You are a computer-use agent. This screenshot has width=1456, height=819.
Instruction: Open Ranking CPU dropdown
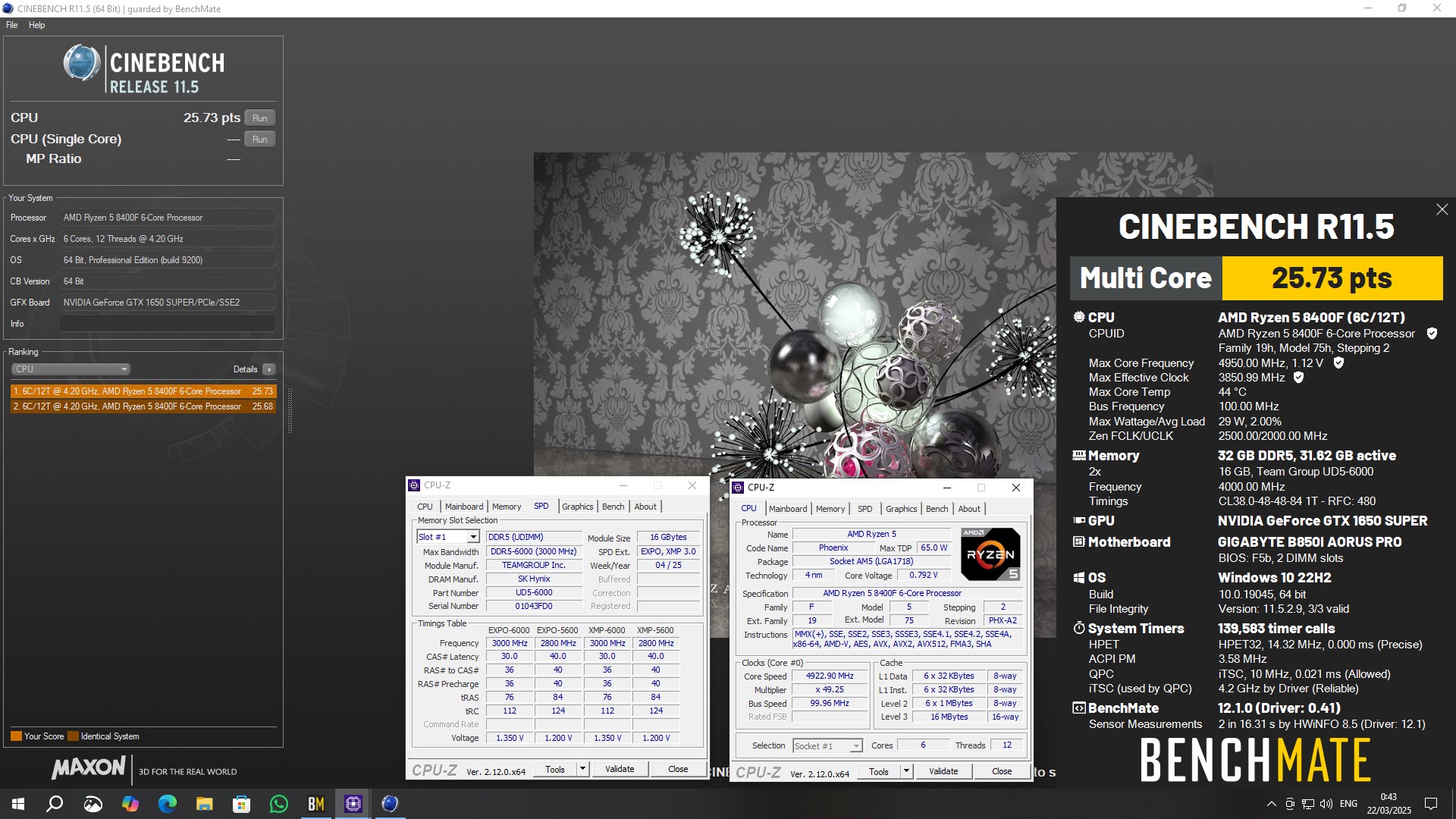click(71, 369)
